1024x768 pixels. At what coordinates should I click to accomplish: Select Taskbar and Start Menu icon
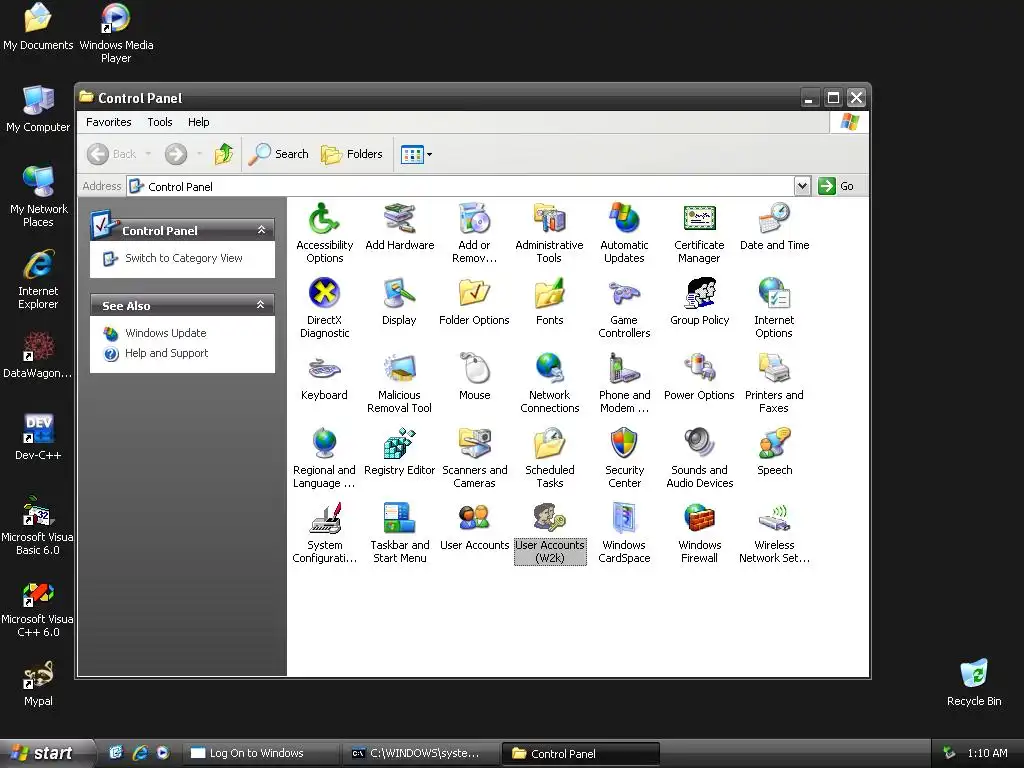click(400, 533)
